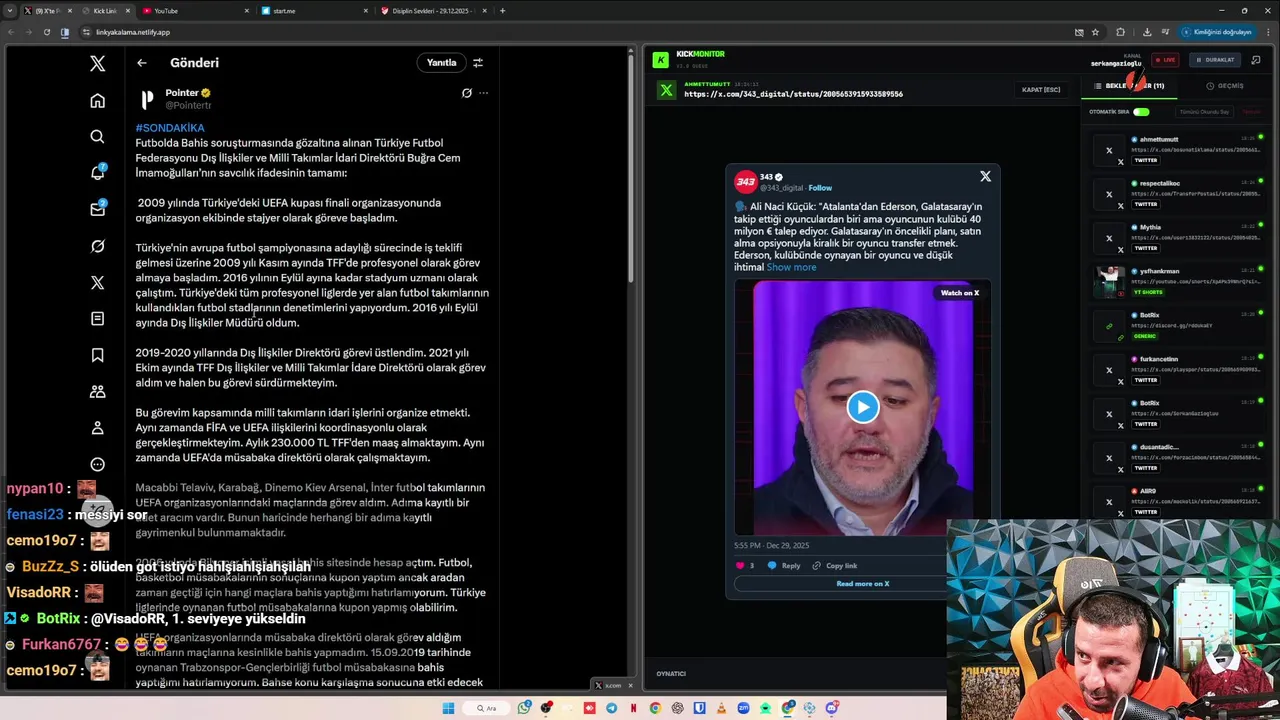Close the embedded 343 tweet with X
Screen dimensions: 1280x720
point(985,176)
